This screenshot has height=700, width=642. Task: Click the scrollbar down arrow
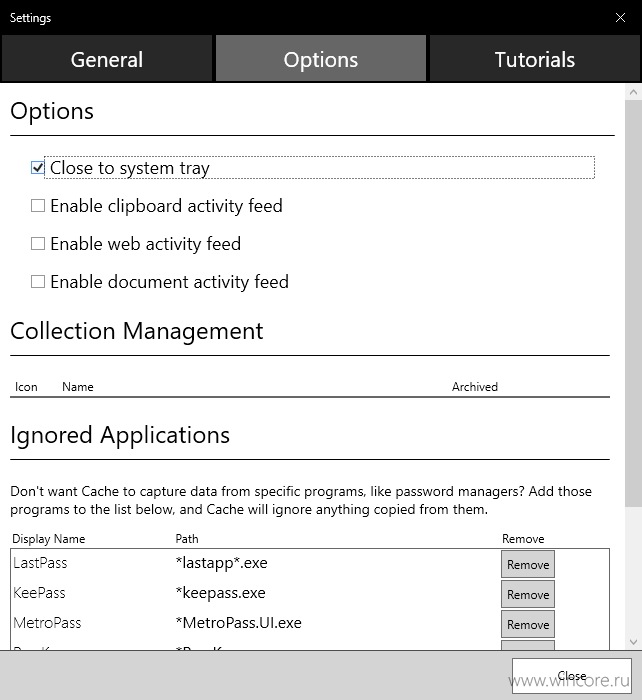click(633, 642)
